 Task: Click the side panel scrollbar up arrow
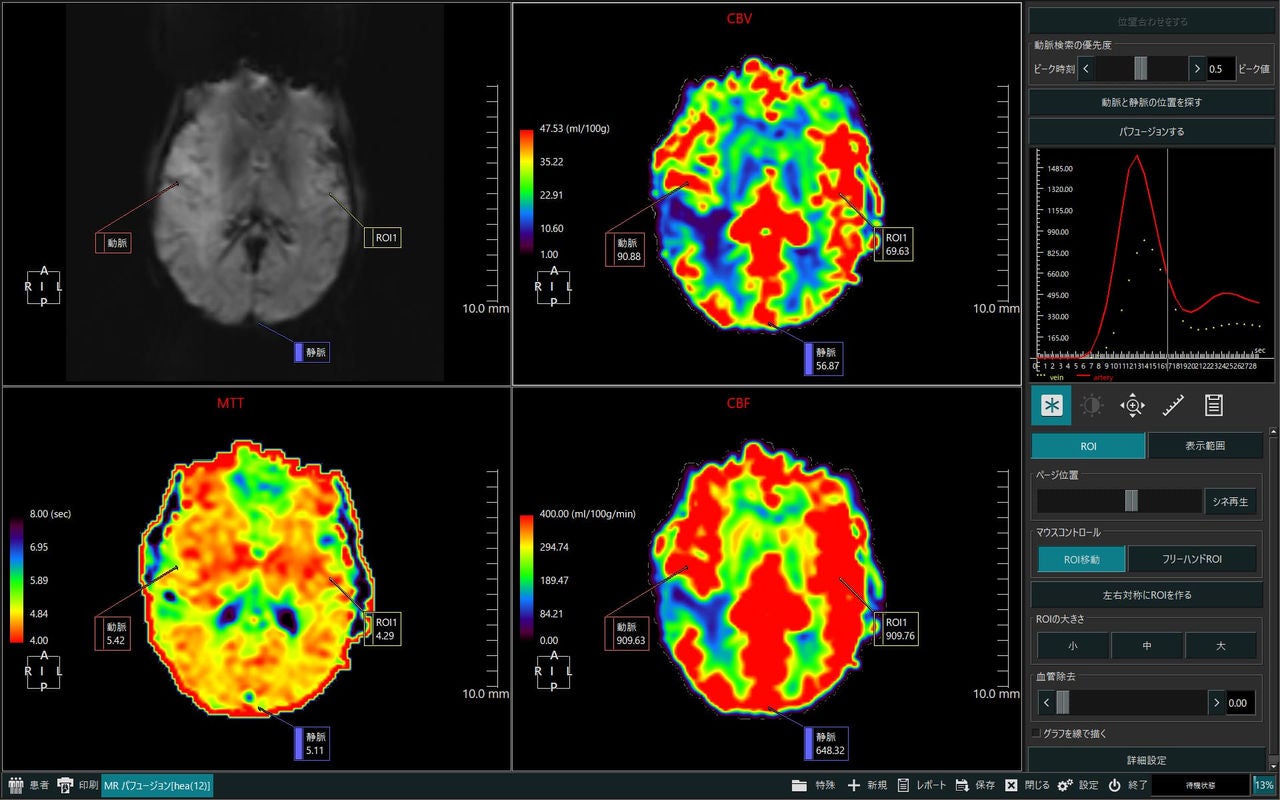(x=1273, y=434)
